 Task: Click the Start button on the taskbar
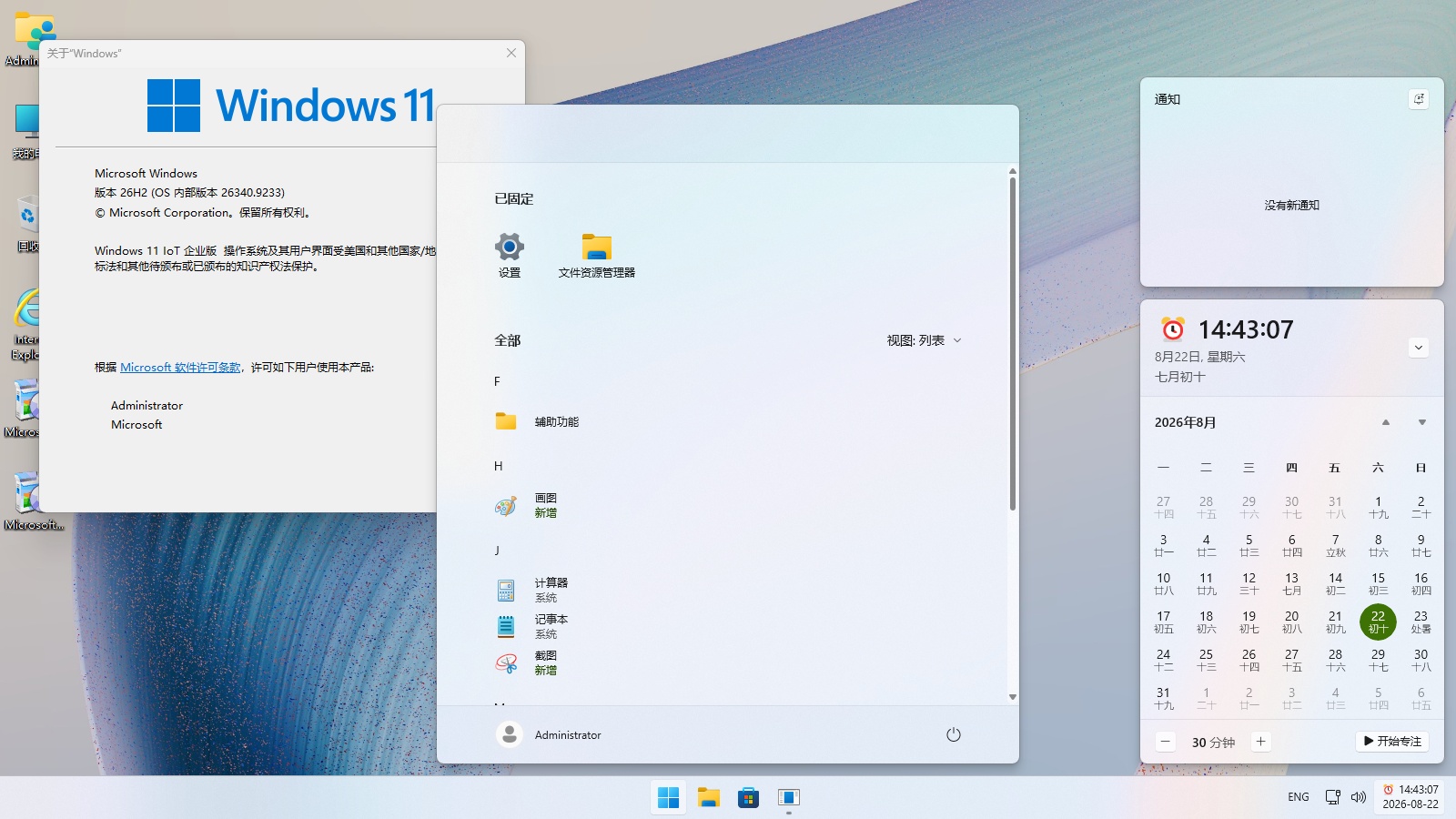click(668, 797)
